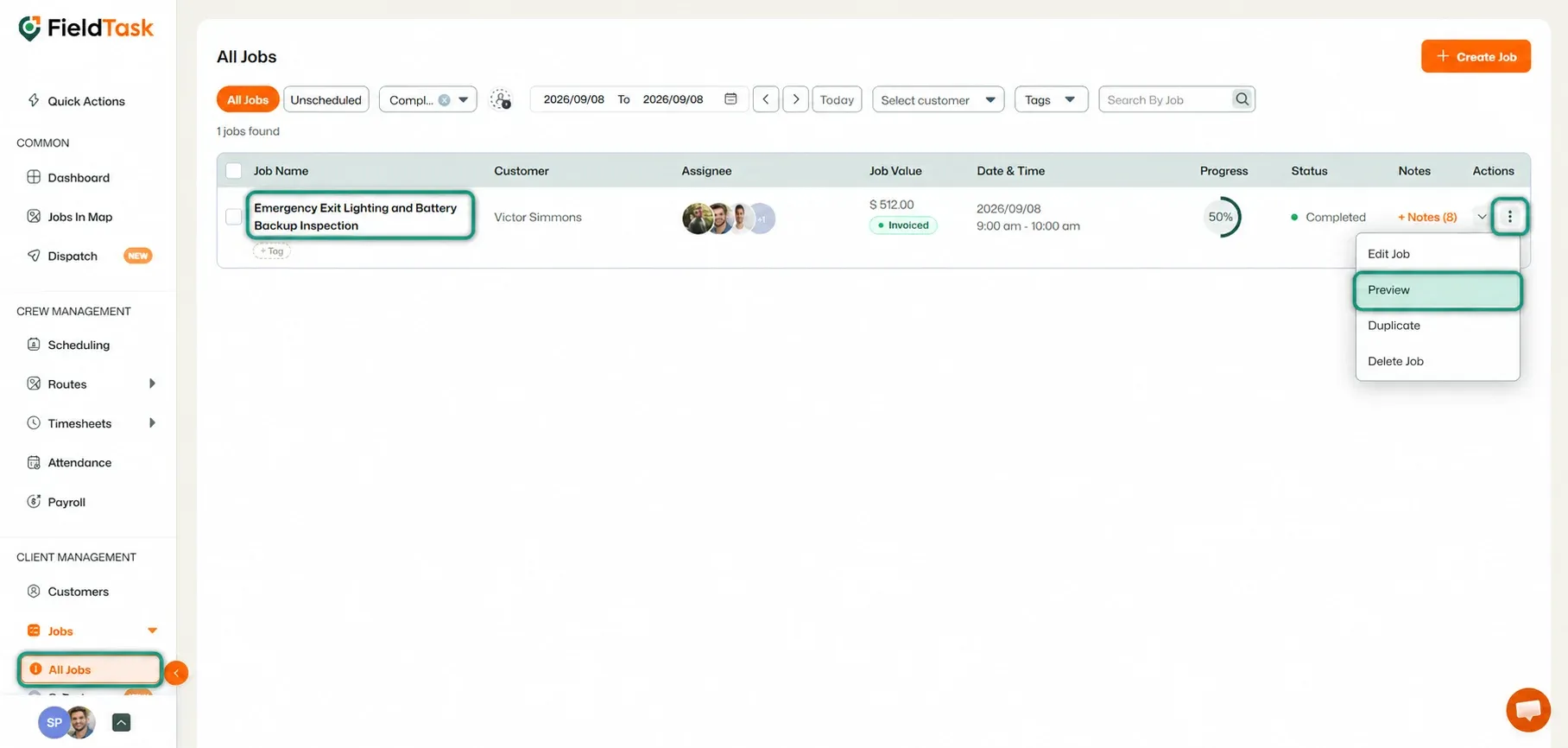Select the Unscheduled filter tab
This screenshot has width=1568, height=748.
coord(326,99)
